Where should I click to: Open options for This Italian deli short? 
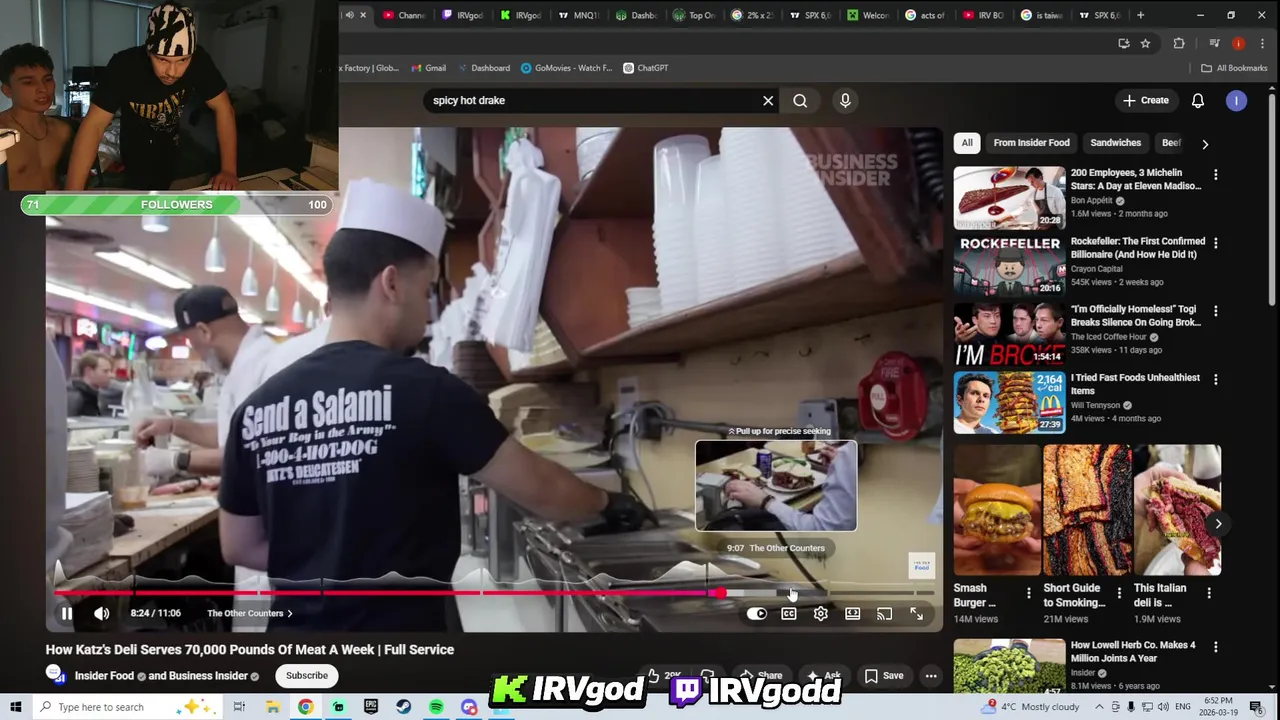(1209, 593)
